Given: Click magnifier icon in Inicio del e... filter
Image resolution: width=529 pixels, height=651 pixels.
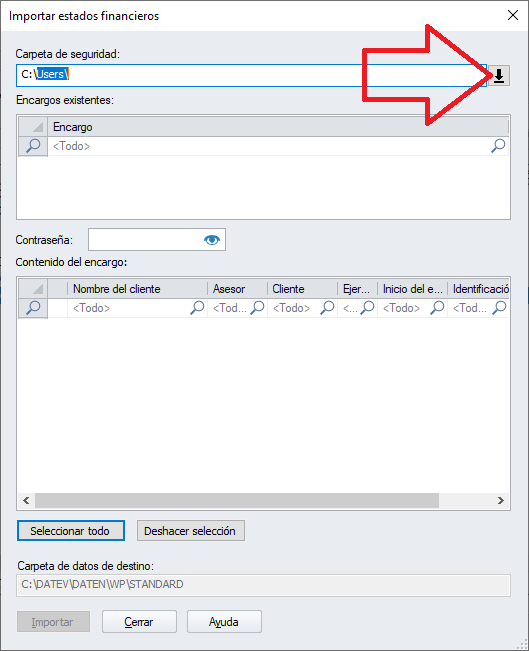Looking at the screenshot, I should point(437,308).
